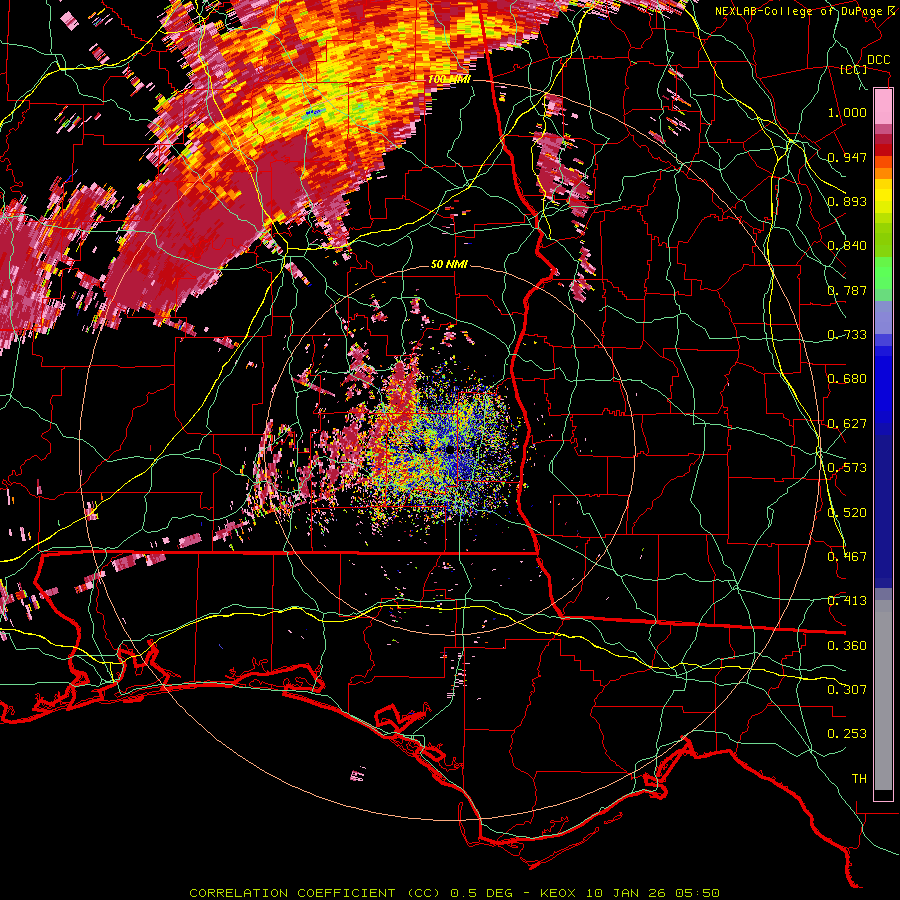Click the CORRELATION COEFFICIENT (CC) caption text
The height and width of the screenshot is (900, 900).
pyautogui.click(x=315, y=893)
